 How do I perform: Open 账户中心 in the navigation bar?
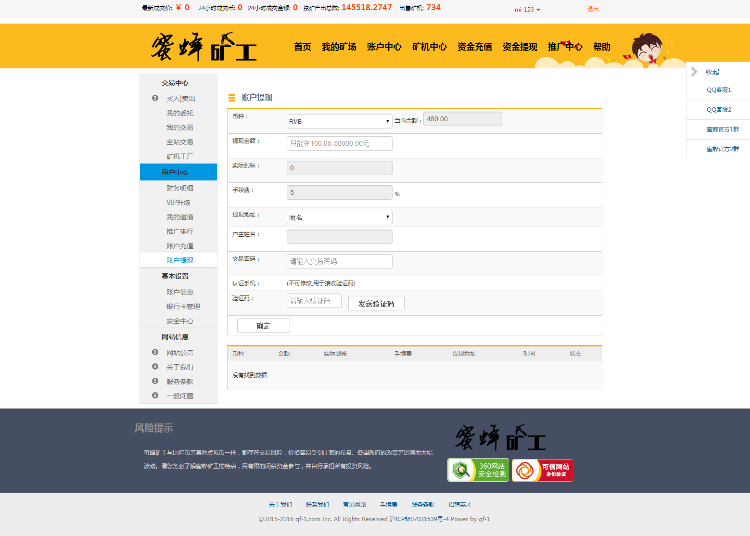tap(384, 47)
